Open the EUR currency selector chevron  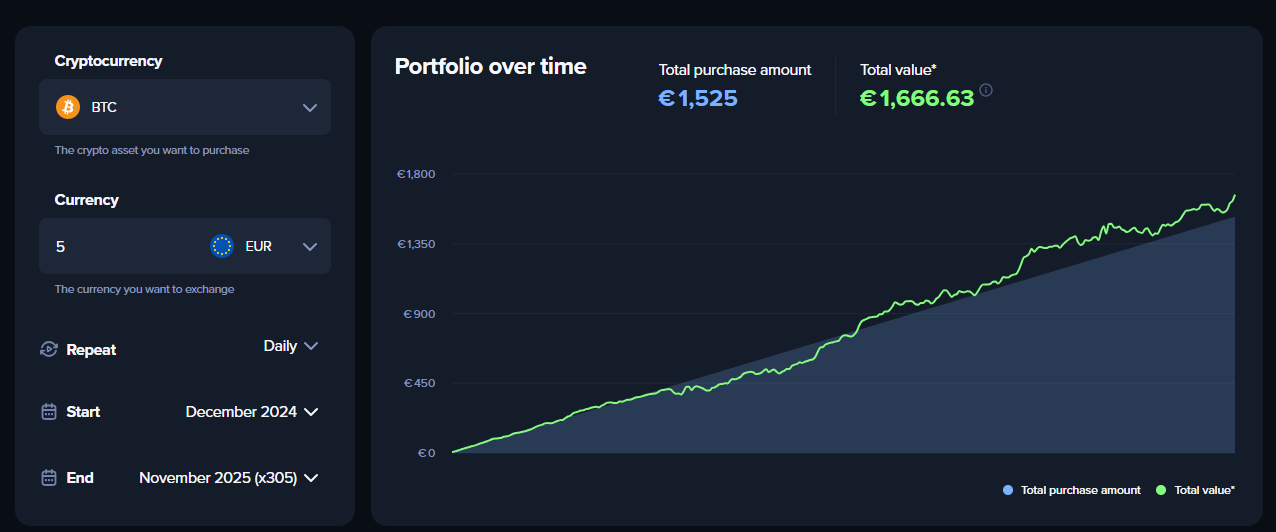[310, 246]
